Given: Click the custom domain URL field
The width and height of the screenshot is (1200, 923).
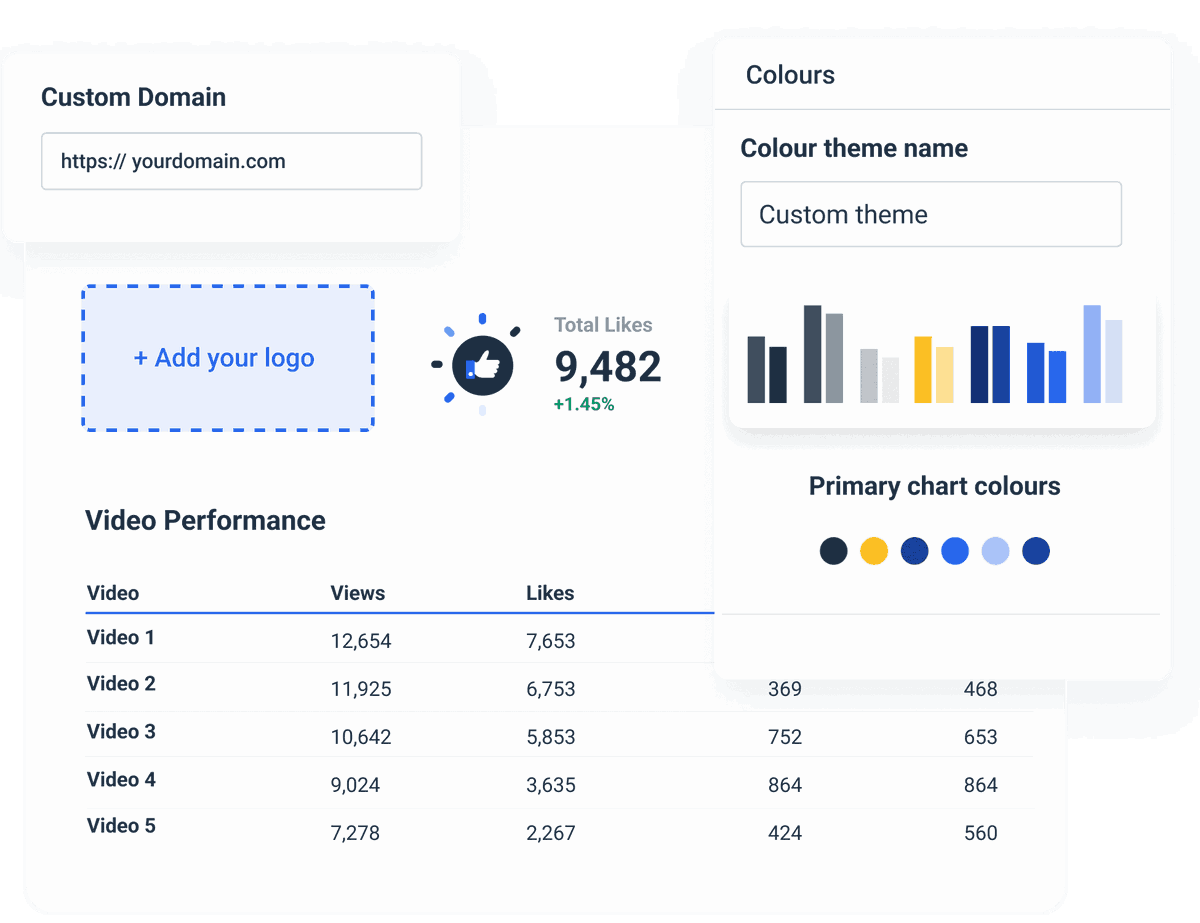Looking at the screenshot, I should pyautogui.click(x=231, y=161).
